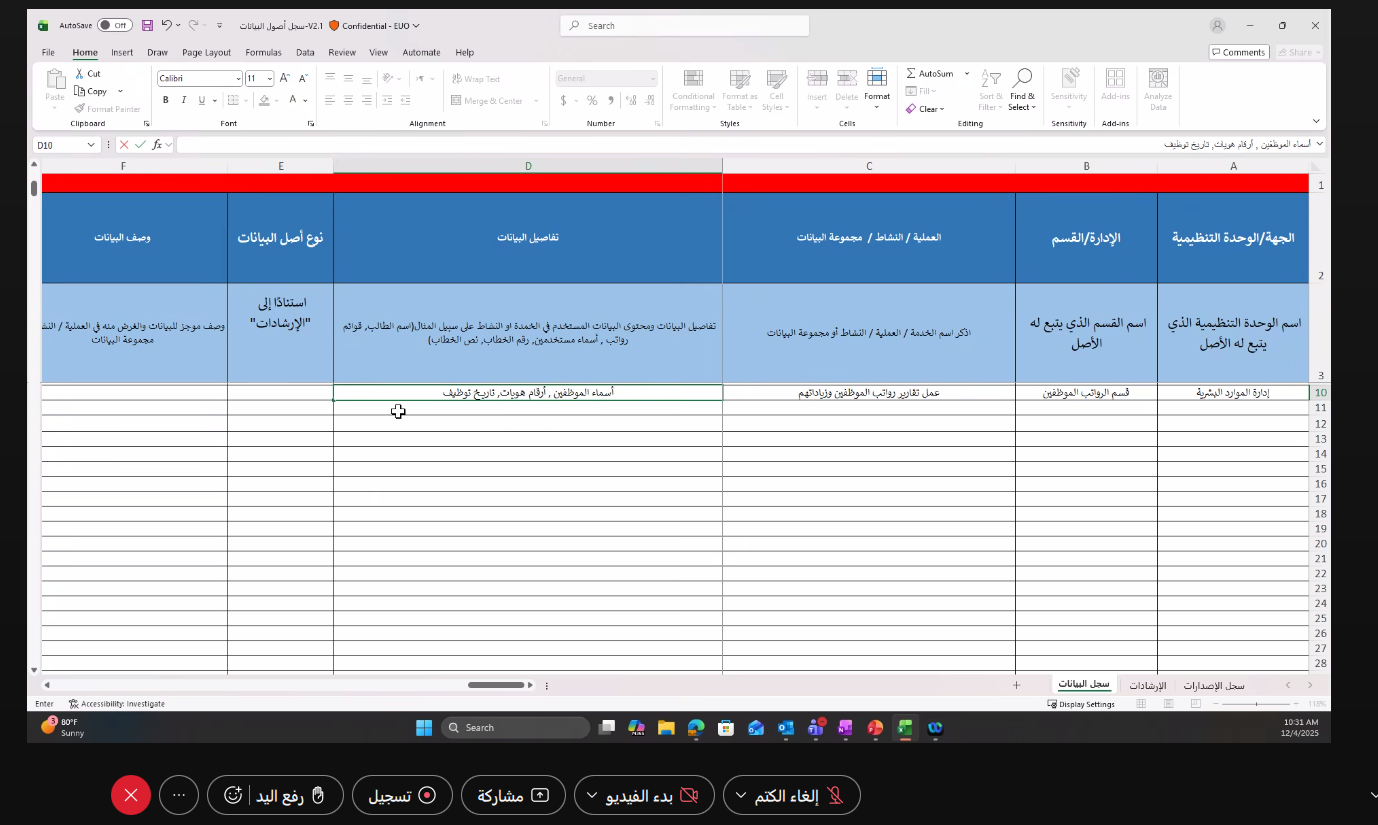Open Excel from the Windows taskbar
Screen dimensions: 1378x825
click(905, 728)
